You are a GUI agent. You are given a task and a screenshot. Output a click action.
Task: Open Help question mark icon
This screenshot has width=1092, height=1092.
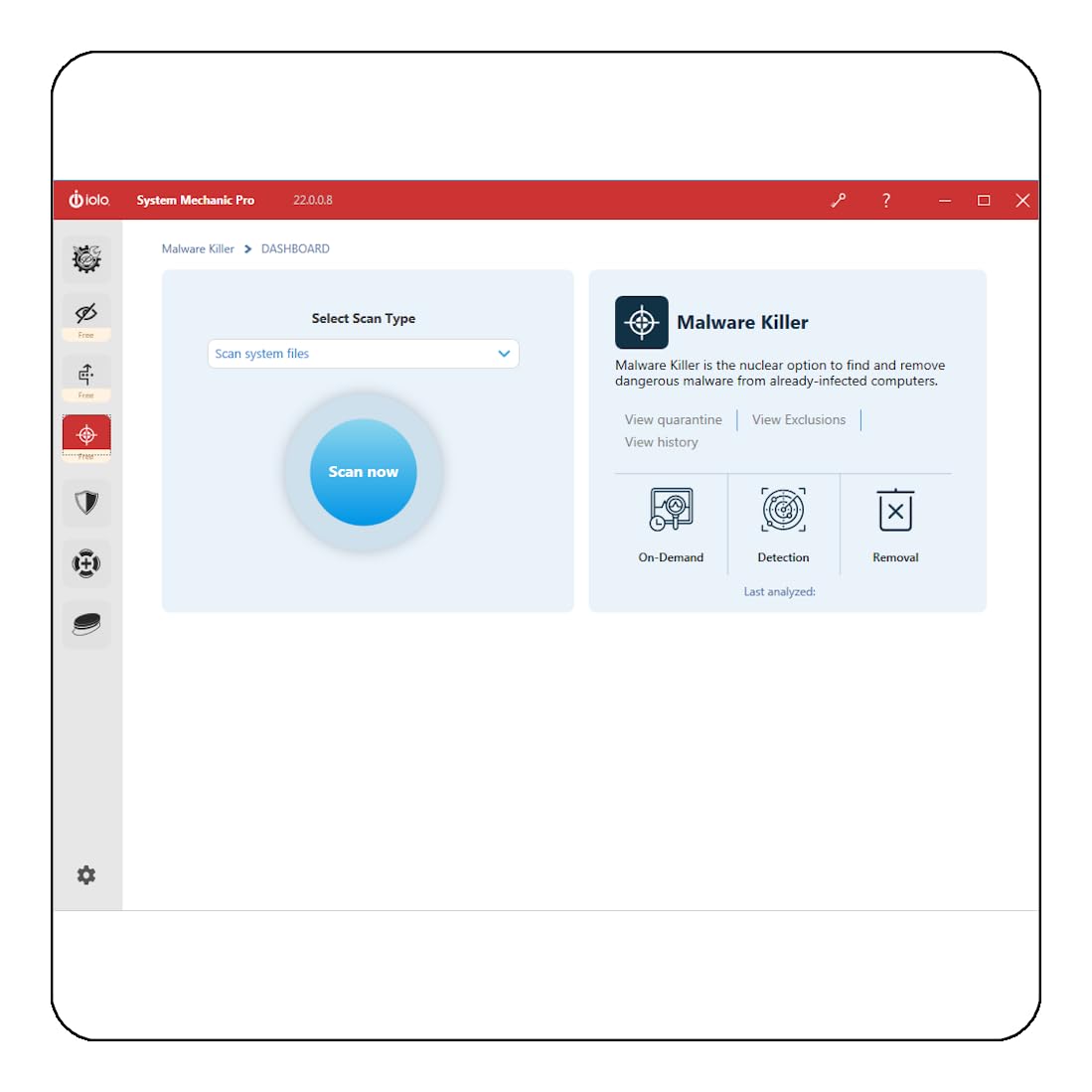click(886, 201)
